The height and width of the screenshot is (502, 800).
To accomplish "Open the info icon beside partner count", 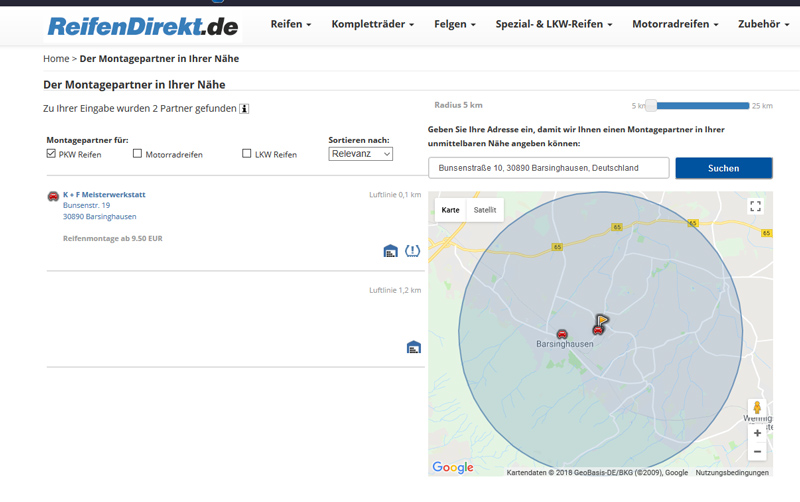I will [x=244, y=109].
